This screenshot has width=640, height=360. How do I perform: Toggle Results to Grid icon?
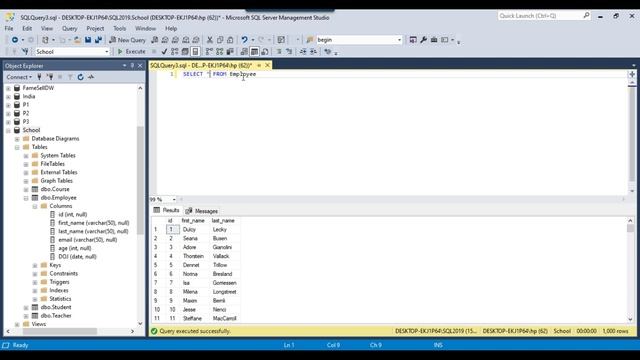[x=254, y=51]
